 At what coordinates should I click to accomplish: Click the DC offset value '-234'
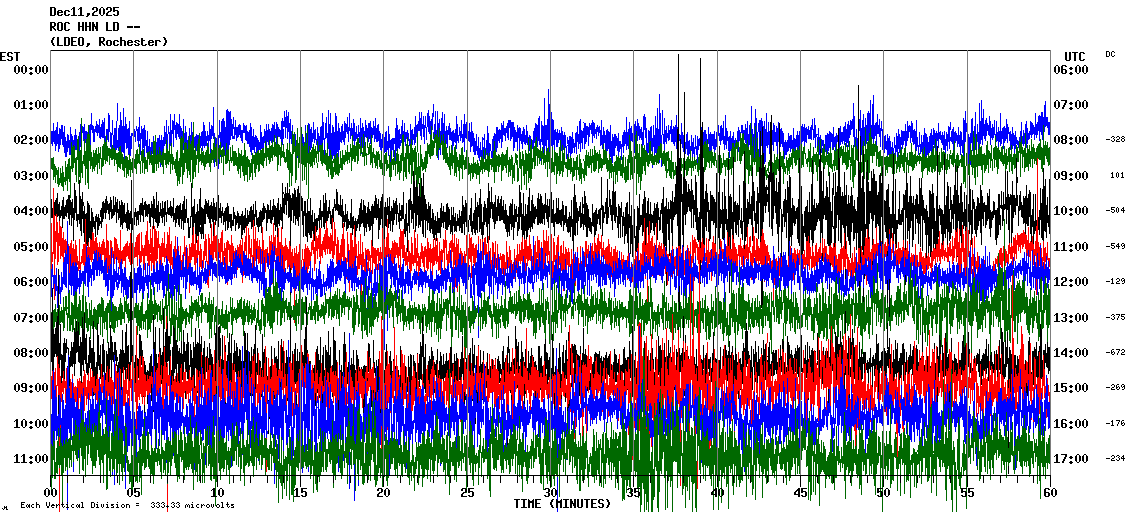point(1116,458)
